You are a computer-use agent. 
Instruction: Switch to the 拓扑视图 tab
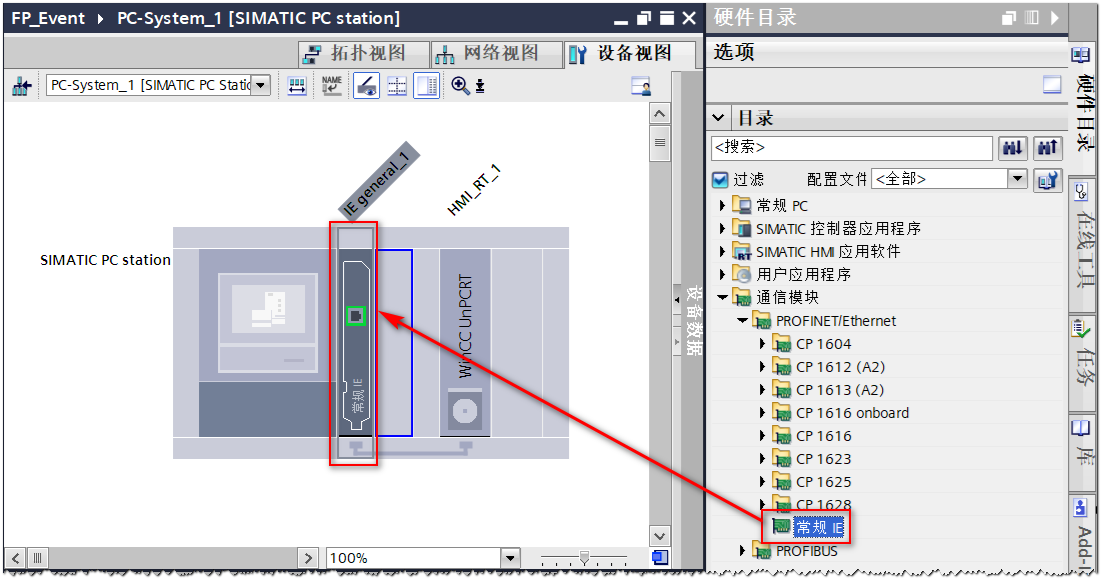tap(363, 54)
